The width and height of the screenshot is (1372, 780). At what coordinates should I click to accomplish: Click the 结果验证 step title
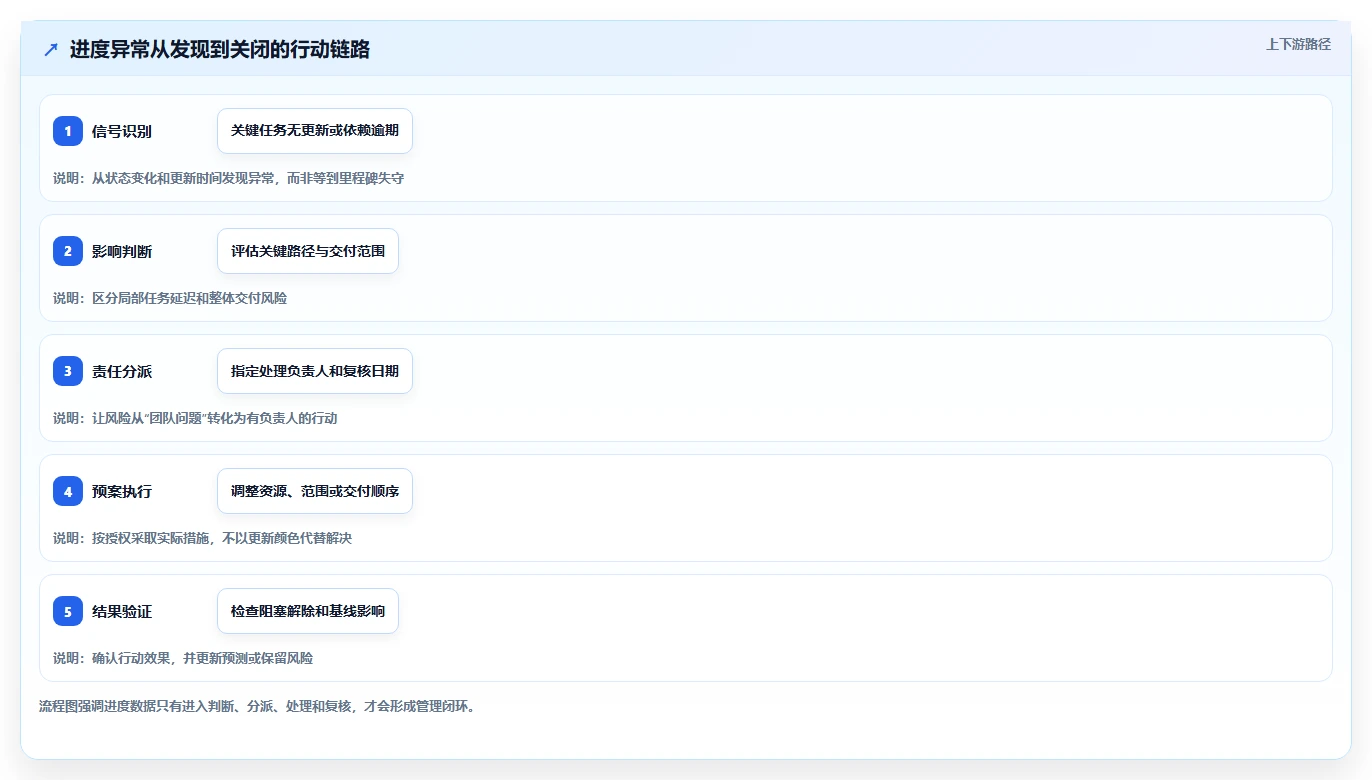click(122, 611)
